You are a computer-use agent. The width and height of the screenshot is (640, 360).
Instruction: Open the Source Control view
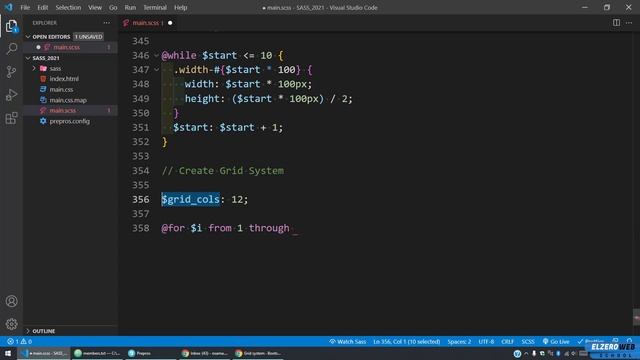click(x=11, y=72)
